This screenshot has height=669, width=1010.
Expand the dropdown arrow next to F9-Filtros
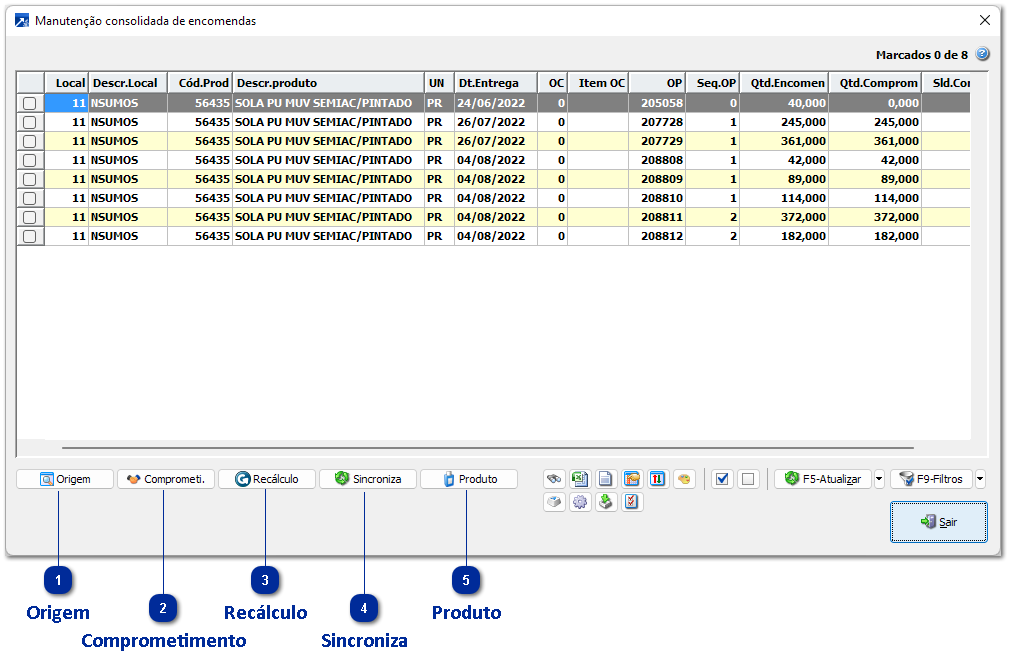[980, 479]
